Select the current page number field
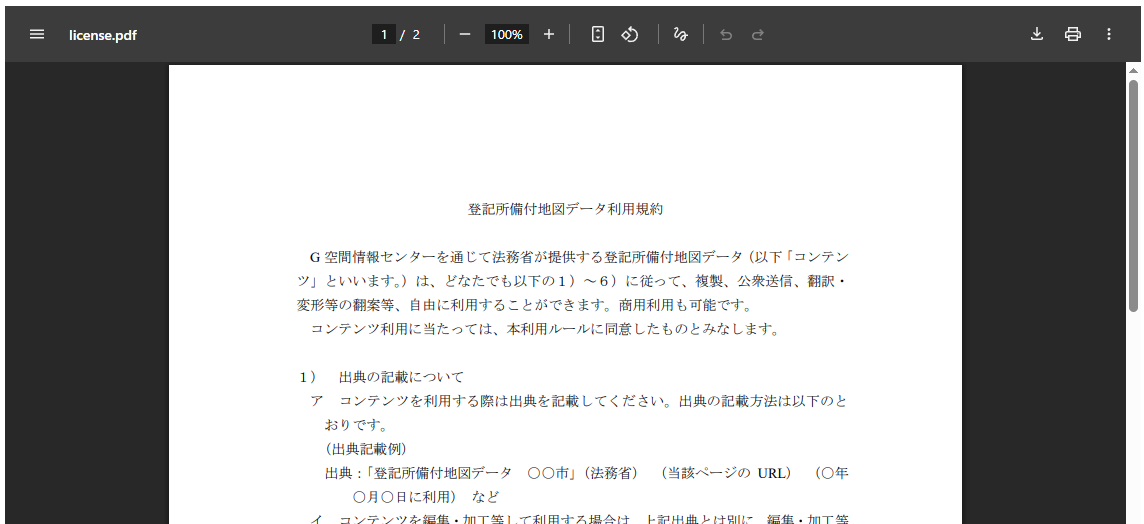1144x524 pixels. (384, 34)
